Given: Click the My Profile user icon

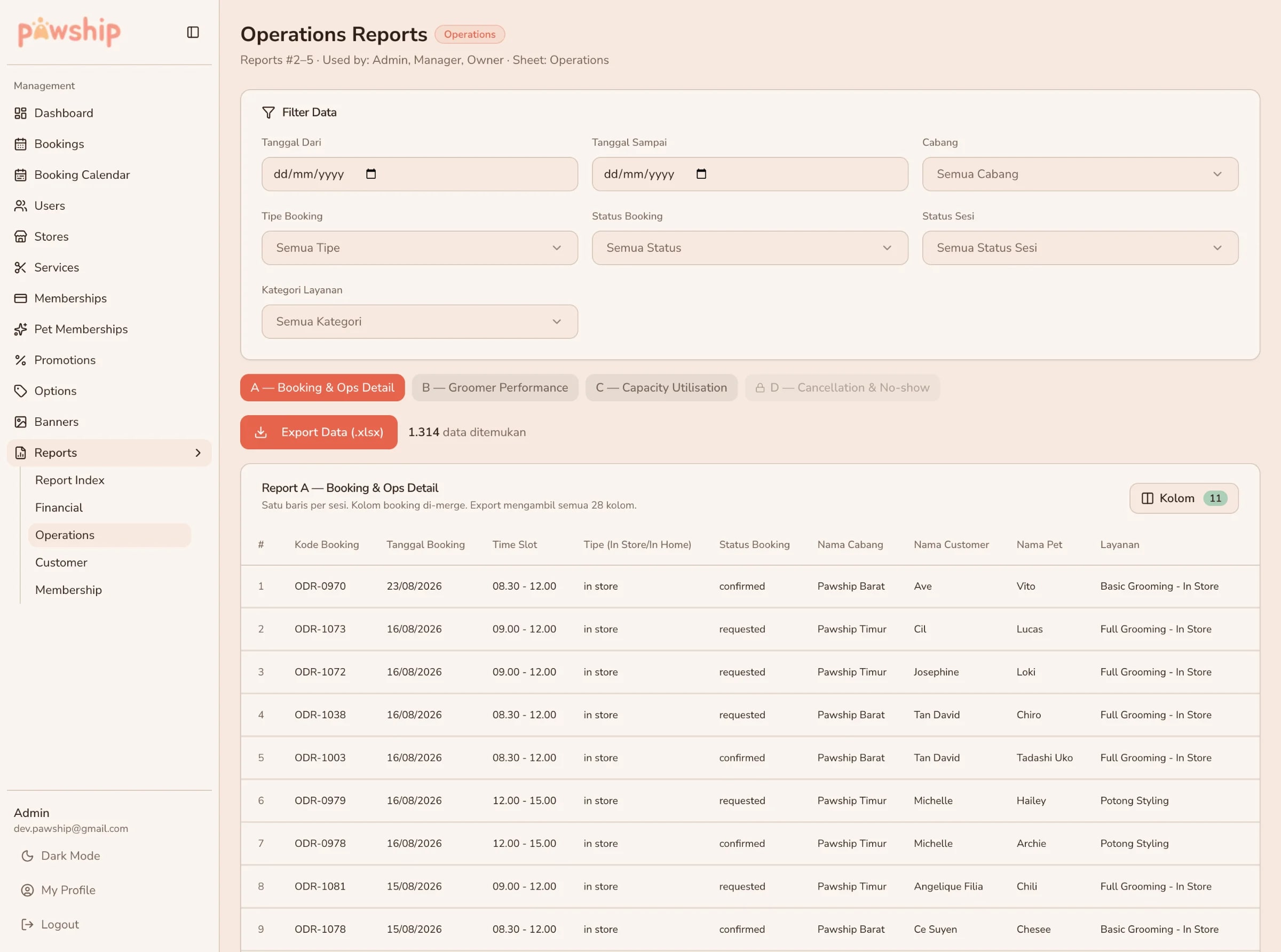Looking at the screenshot, I should click(x=27, y=890).
